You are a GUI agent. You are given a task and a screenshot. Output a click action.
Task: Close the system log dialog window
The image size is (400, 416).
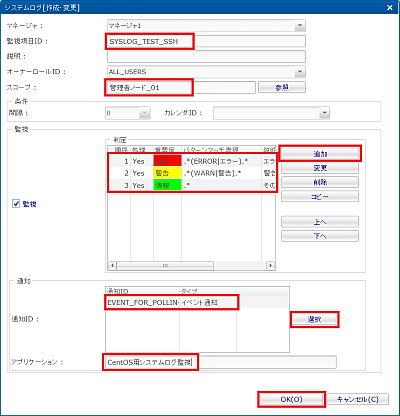[389, 7]
